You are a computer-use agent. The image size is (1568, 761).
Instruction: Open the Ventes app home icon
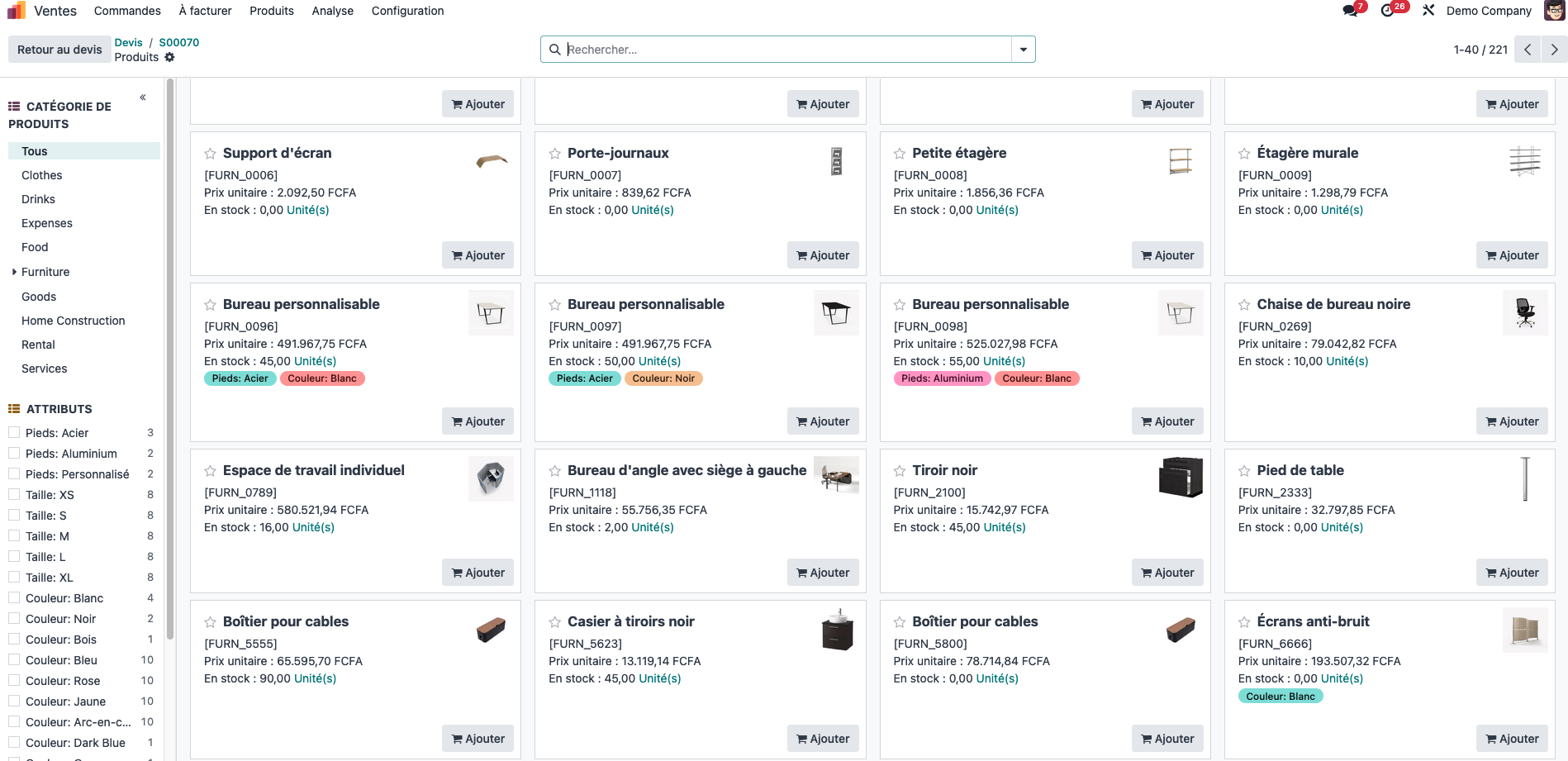click(17, 11)
